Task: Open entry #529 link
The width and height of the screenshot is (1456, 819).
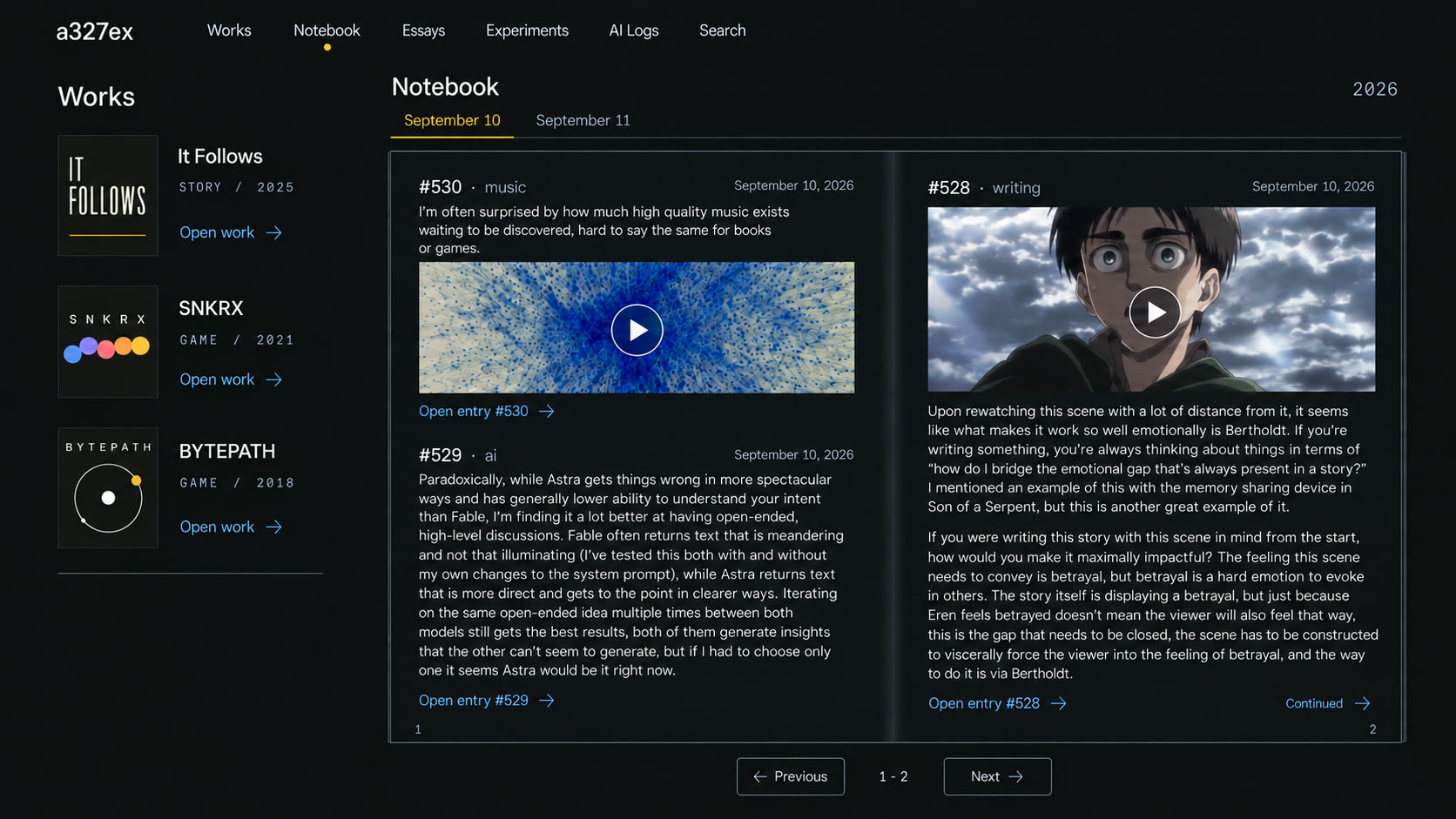Action: (x=474, y=701)
